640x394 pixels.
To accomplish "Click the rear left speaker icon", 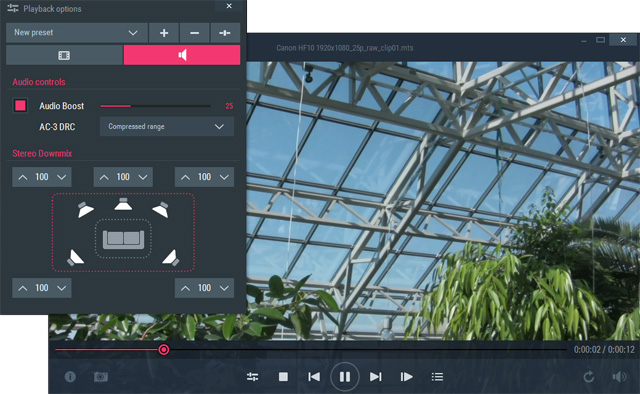I will click(75, 258).
